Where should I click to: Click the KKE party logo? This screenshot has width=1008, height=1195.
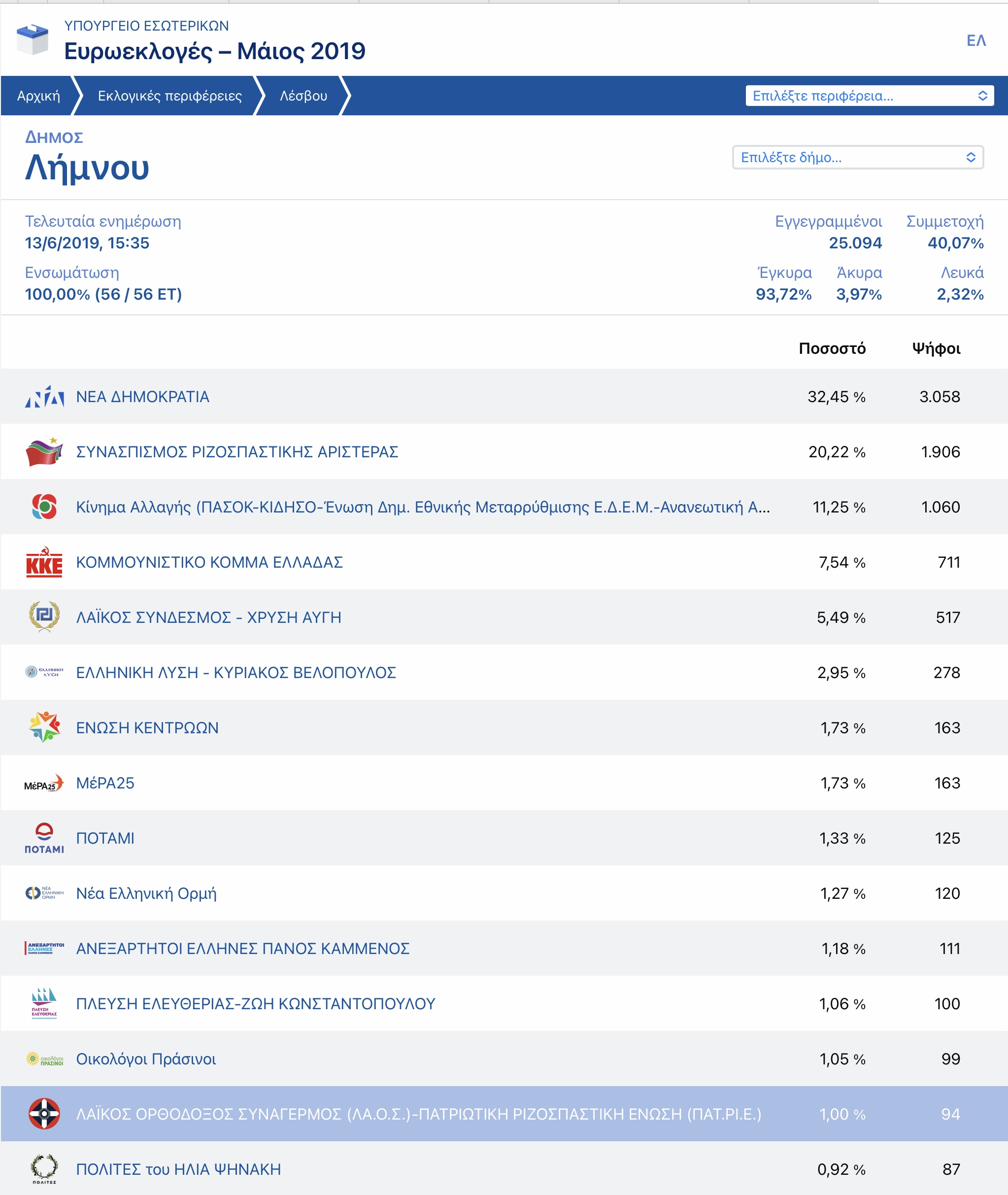(x=44, y=562)
